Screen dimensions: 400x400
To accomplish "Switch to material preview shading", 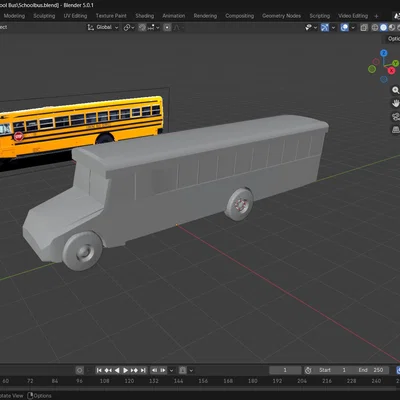I will [x=392, y=28].
